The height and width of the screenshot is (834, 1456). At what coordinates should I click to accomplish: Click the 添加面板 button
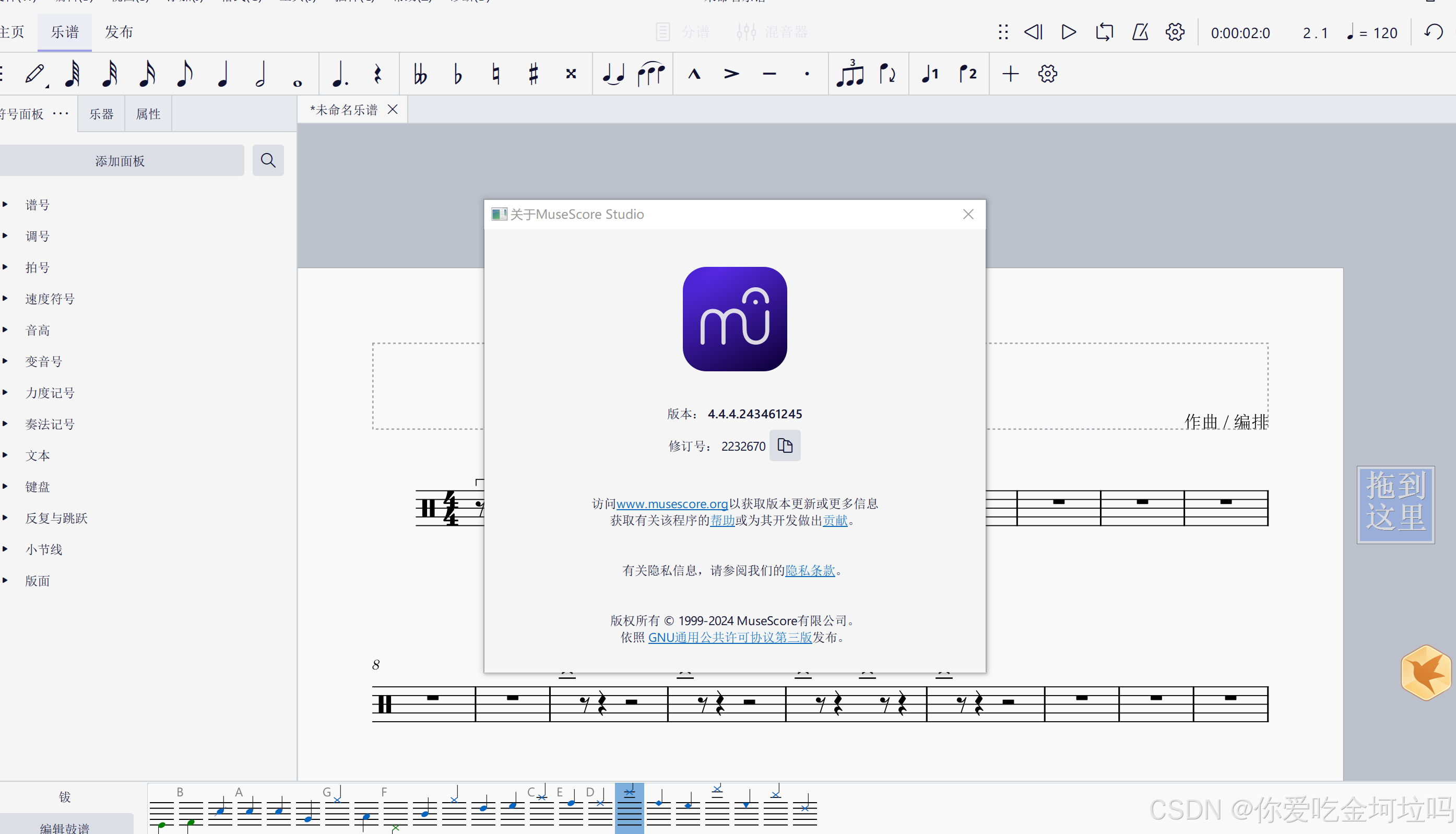point(120,161)
